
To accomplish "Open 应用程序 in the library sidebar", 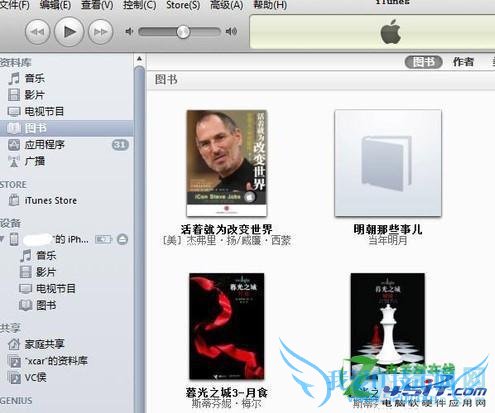I will (x=67, y=145).
